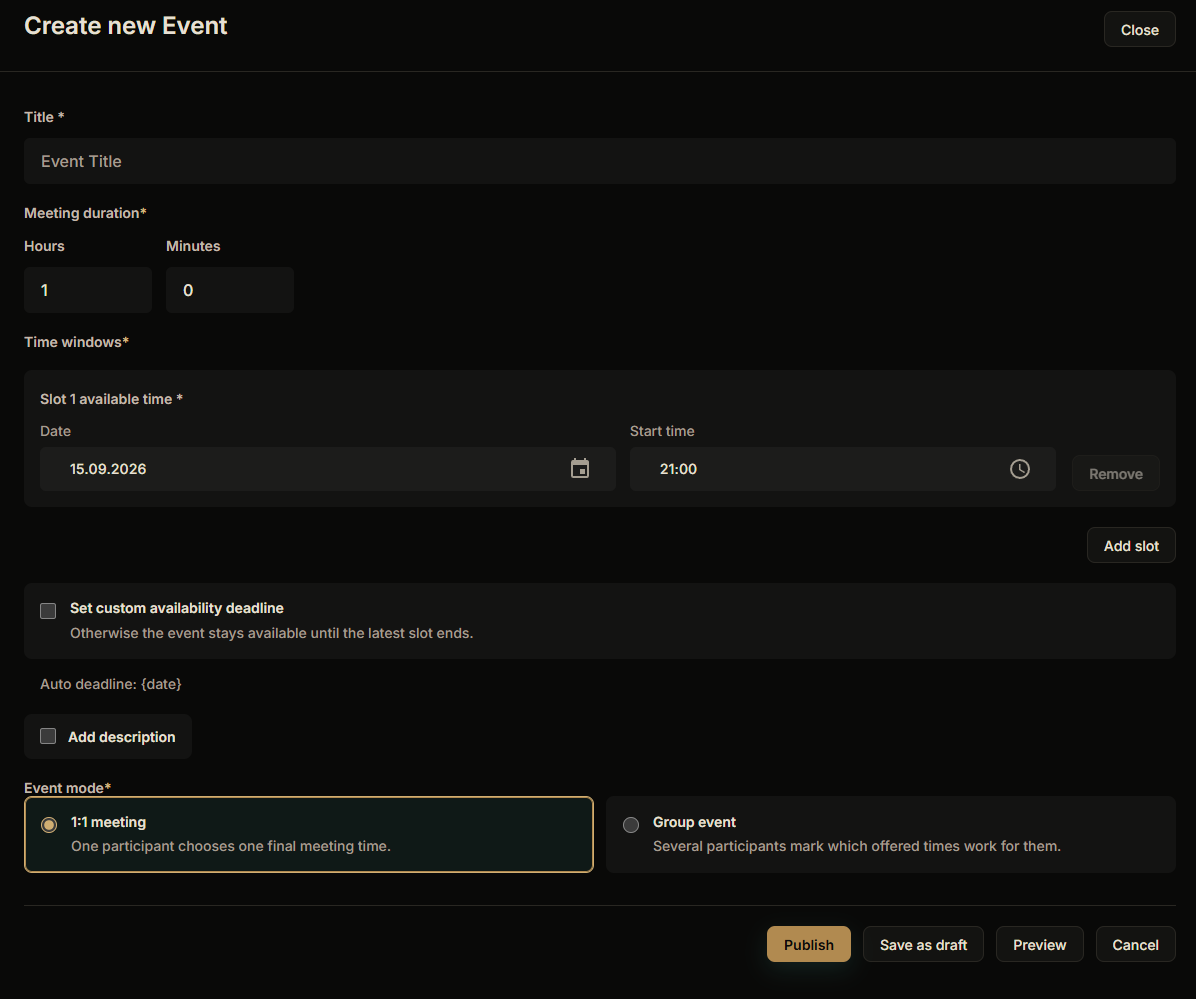Click 'Several participants mark which offered times' description

pyautogui.click(x=857, y=846)
